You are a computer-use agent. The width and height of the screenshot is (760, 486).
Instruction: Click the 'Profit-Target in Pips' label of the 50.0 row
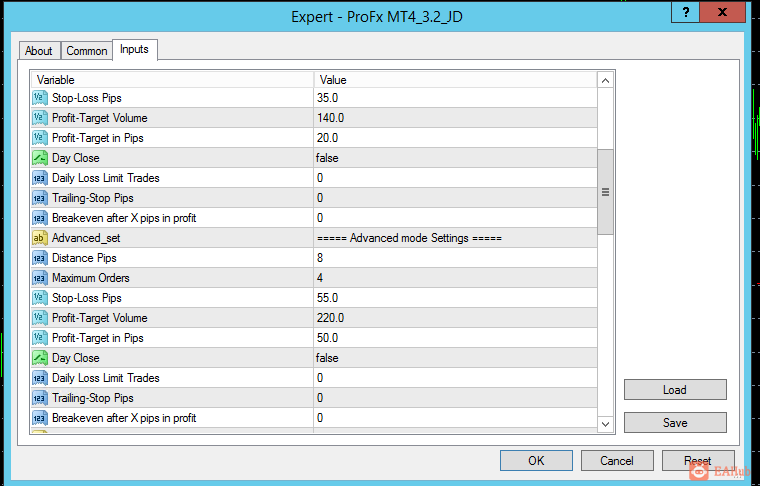click(98, 338)
